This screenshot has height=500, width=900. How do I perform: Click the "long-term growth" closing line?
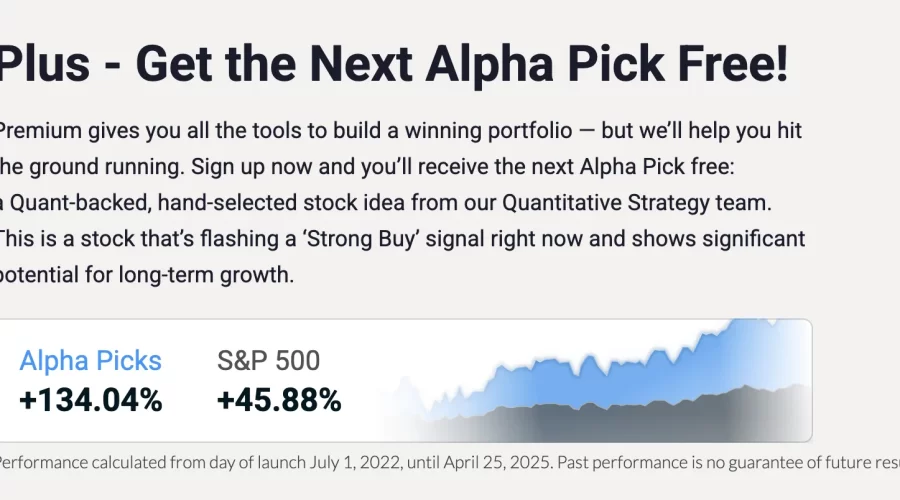coord(205,275)
